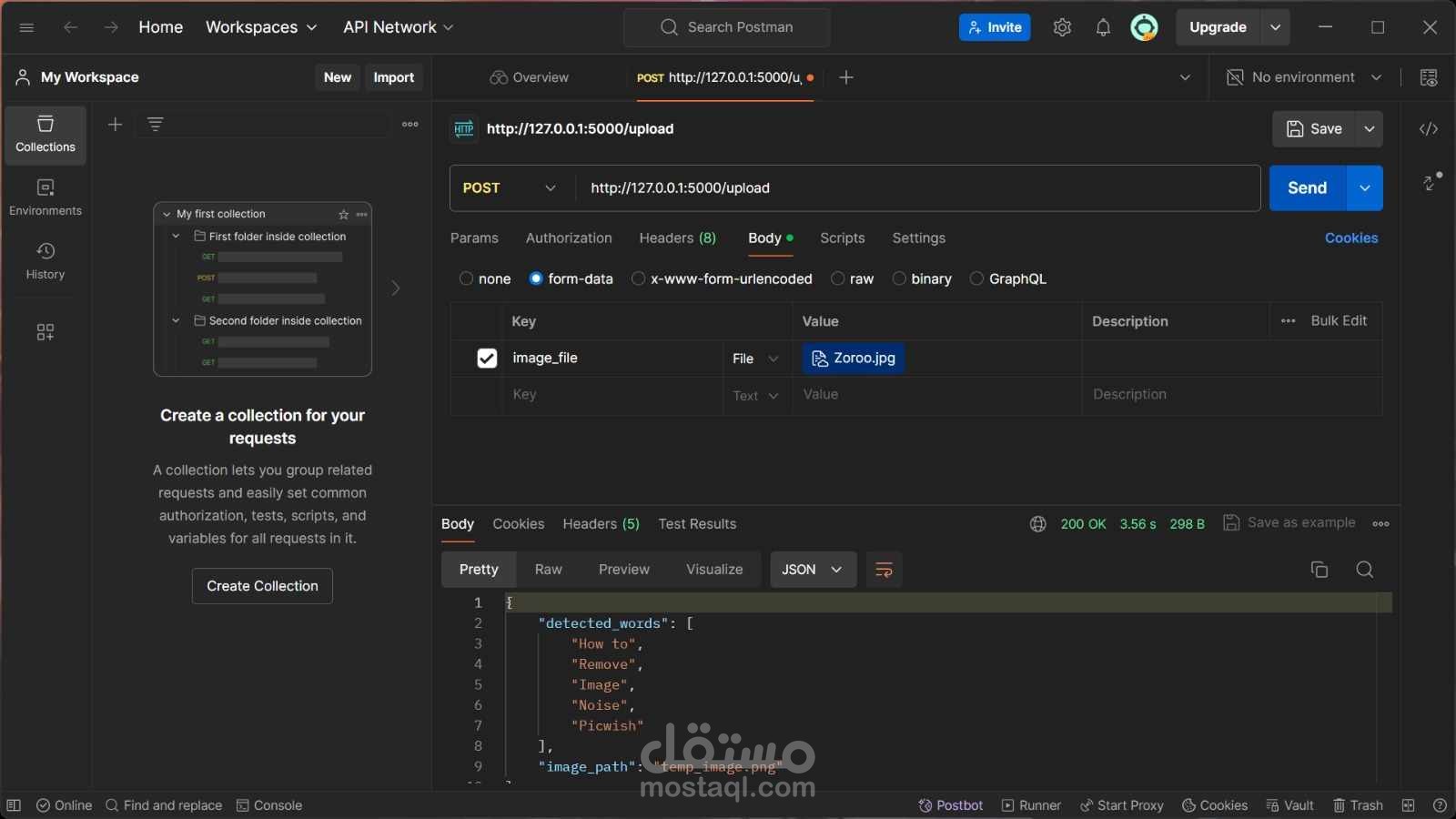Open the hamburger menu icon
The height and width of the screenshot is (819, 1456).
(x=26, y=27)
